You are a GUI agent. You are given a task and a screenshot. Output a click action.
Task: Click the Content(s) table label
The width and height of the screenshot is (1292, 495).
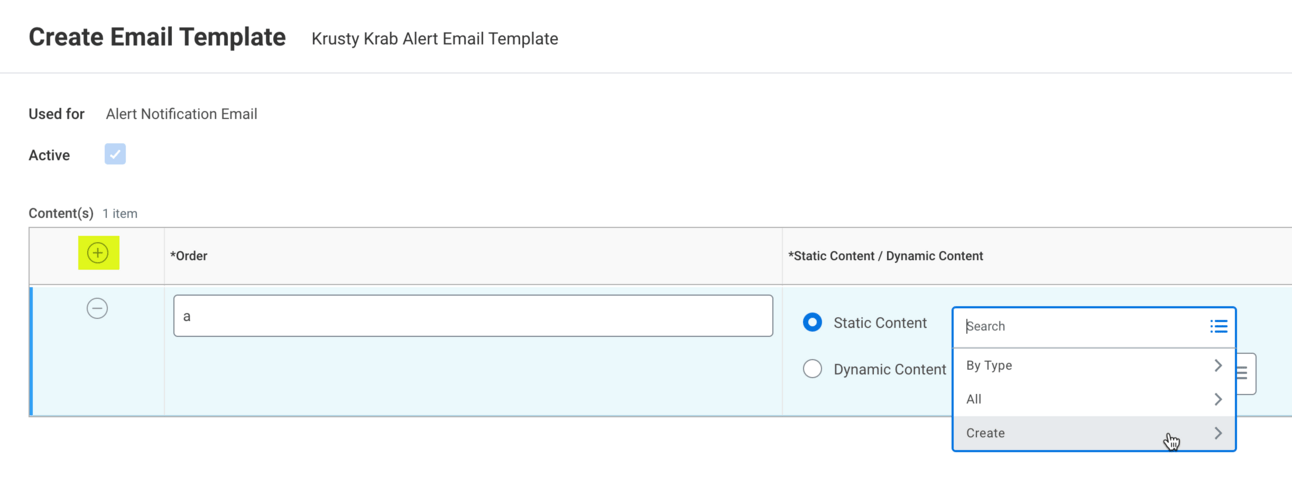coord(61,213)
